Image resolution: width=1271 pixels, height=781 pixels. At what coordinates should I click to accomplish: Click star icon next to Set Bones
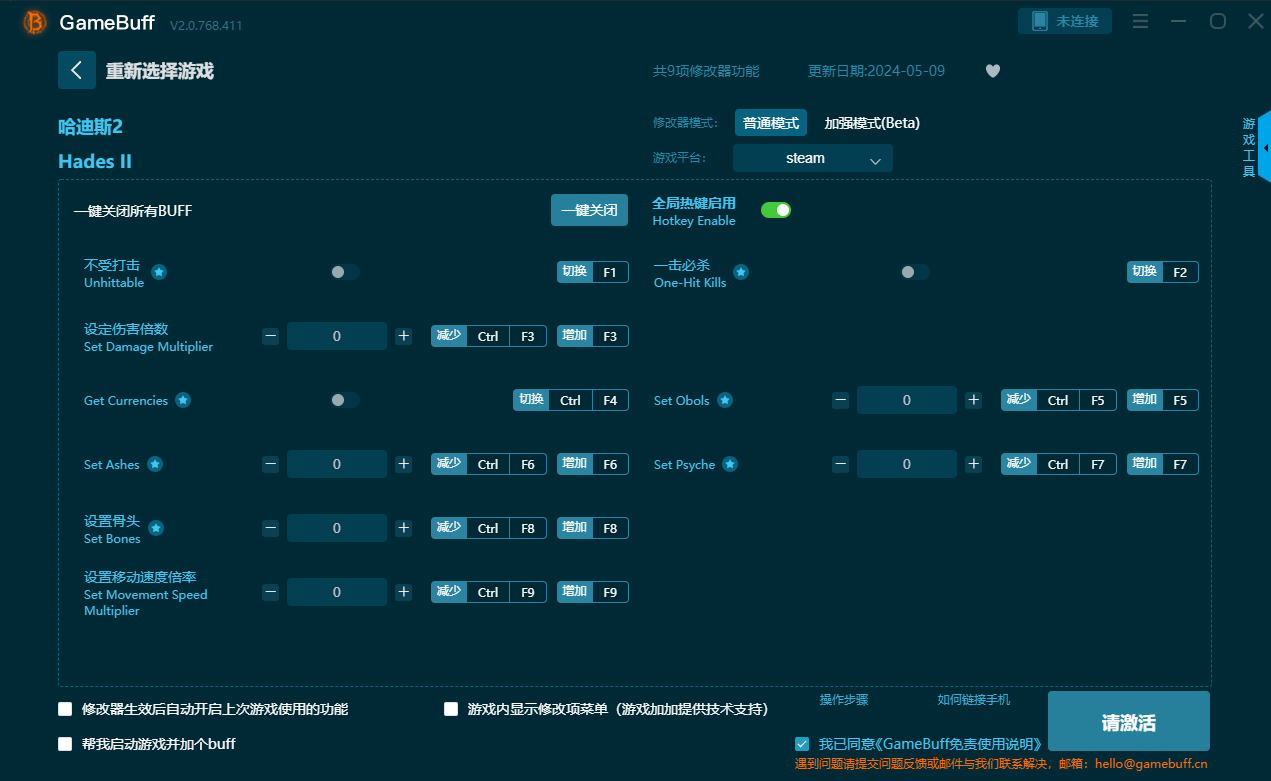[x=156, y=528]
